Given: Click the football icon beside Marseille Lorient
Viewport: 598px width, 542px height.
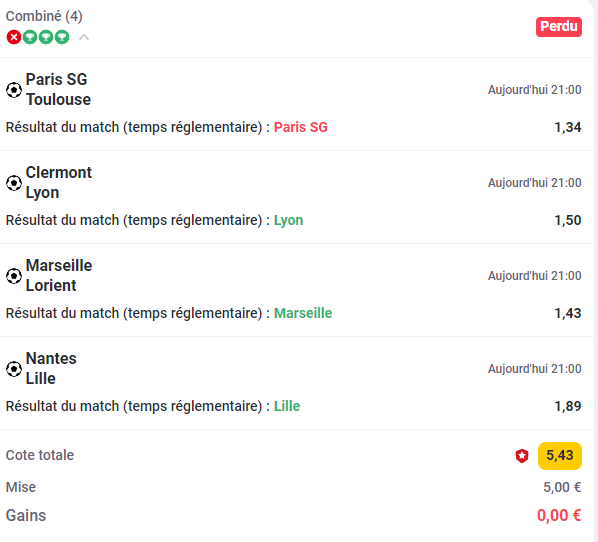Looking at the screenshot, I should (14, 276).
